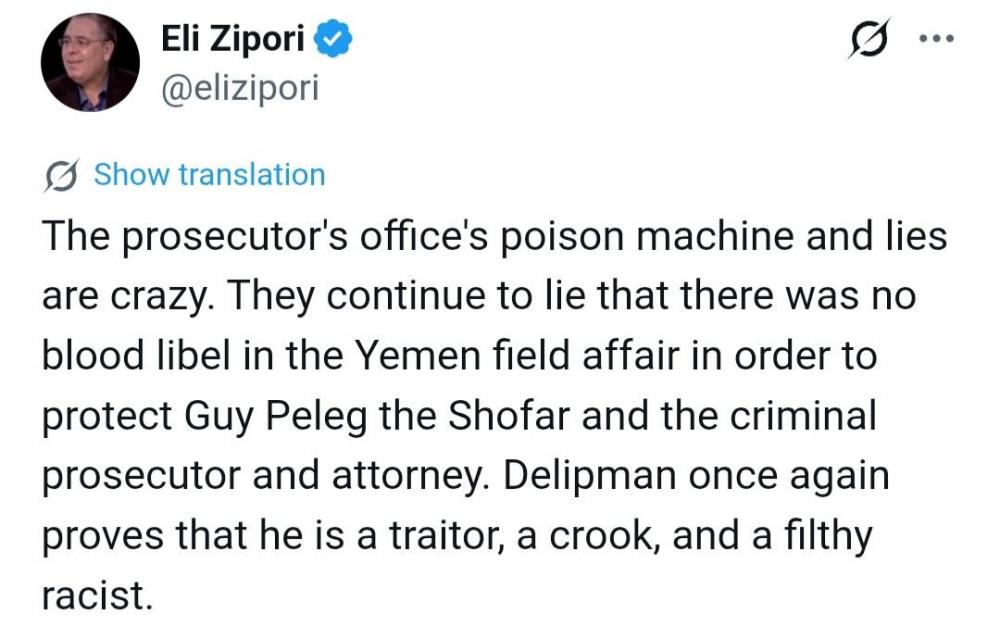Screen dimensions: 1000x638
Task: Click the phrase "criminal" ending the fourth line
Action: click(x=799, y=416)
